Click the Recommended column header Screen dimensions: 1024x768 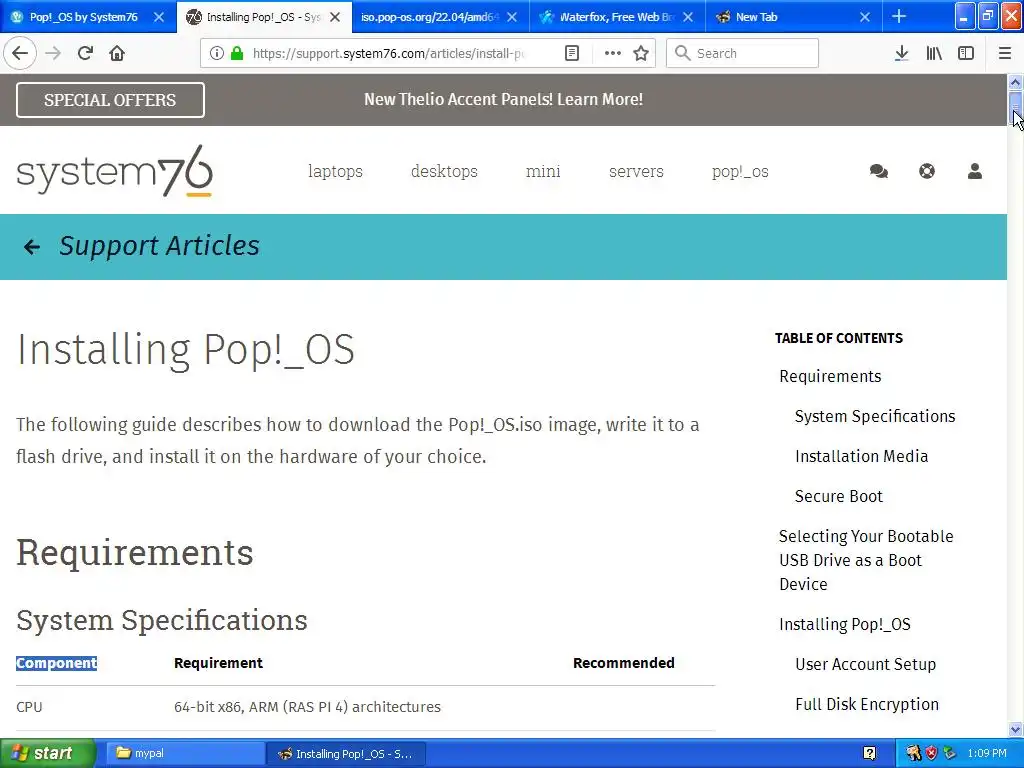624,663
